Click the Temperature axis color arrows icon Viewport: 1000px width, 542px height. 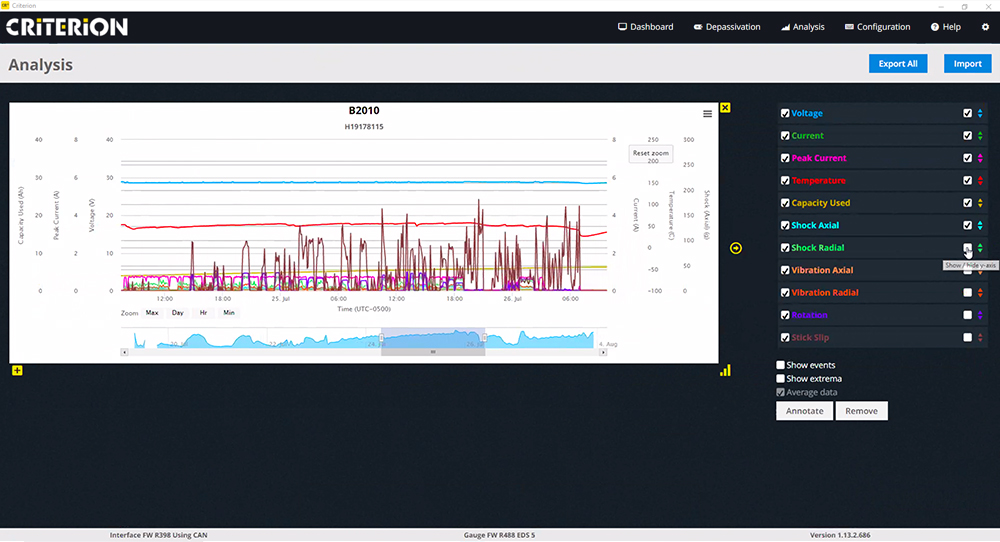[980, 181]
